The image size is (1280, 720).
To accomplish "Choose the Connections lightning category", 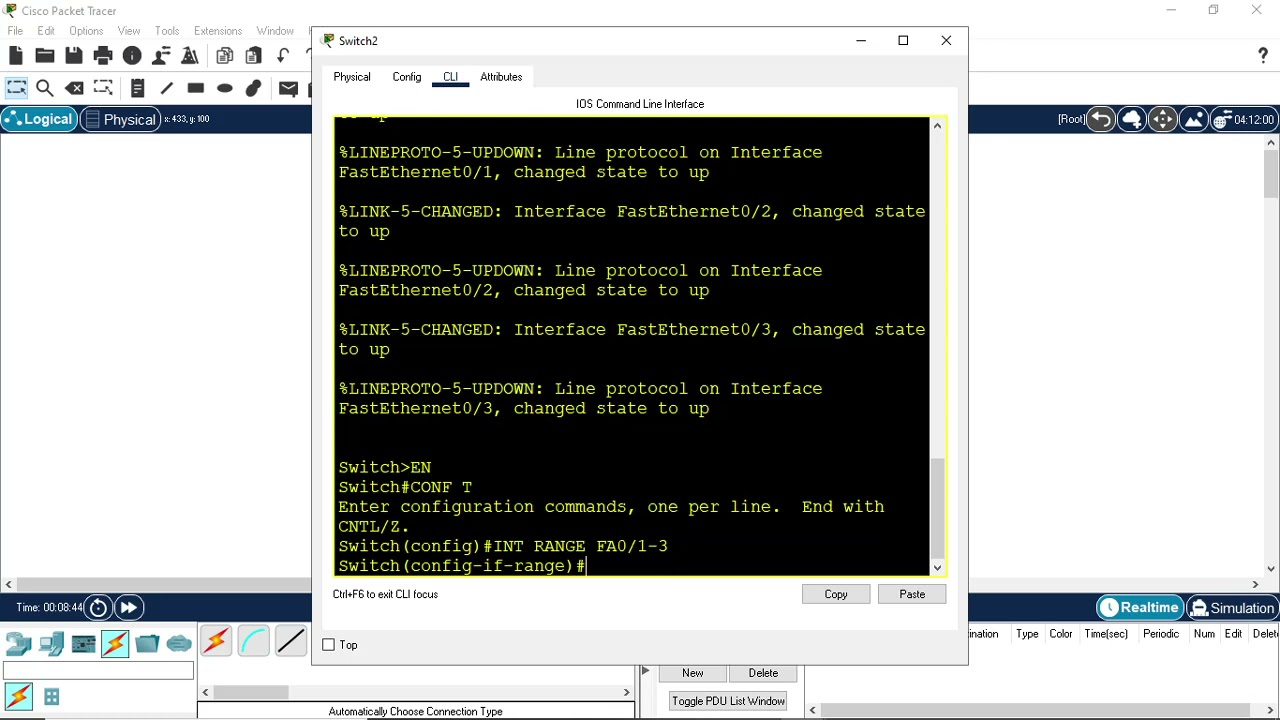I will click(x=115, y=644).
